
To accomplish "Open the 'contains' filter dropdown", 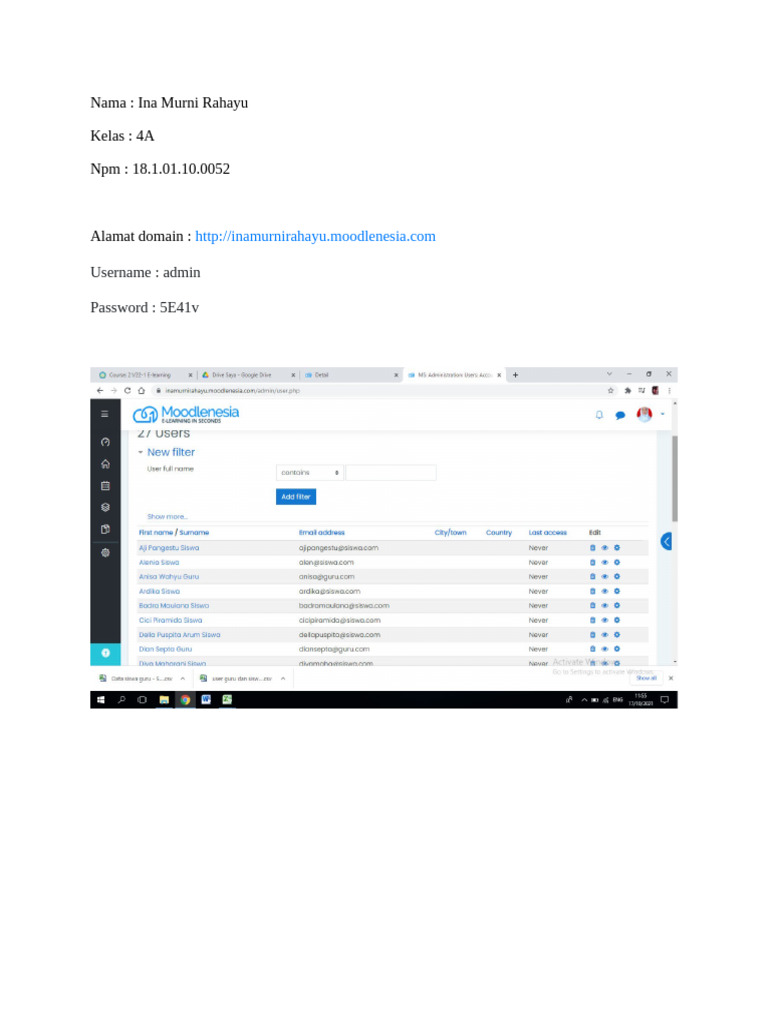I will click(x=310, y=472).
